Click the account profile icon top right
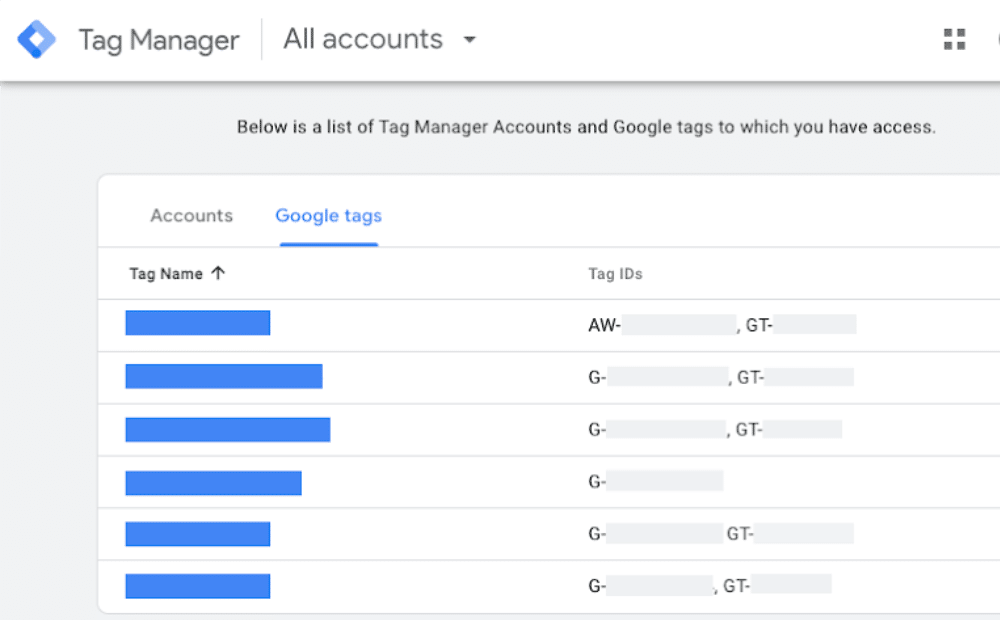 (996, 39)
